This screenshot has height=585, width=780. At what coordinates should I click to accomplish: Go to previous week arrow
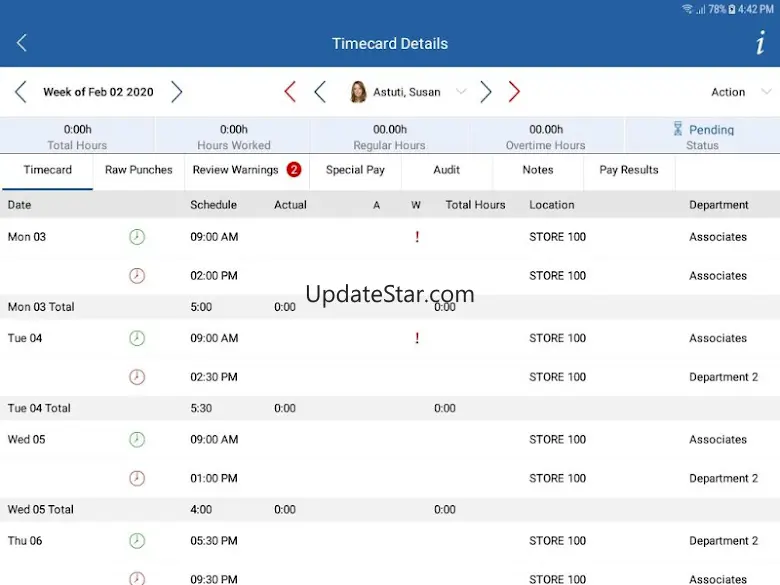click(x=21, y=92)
